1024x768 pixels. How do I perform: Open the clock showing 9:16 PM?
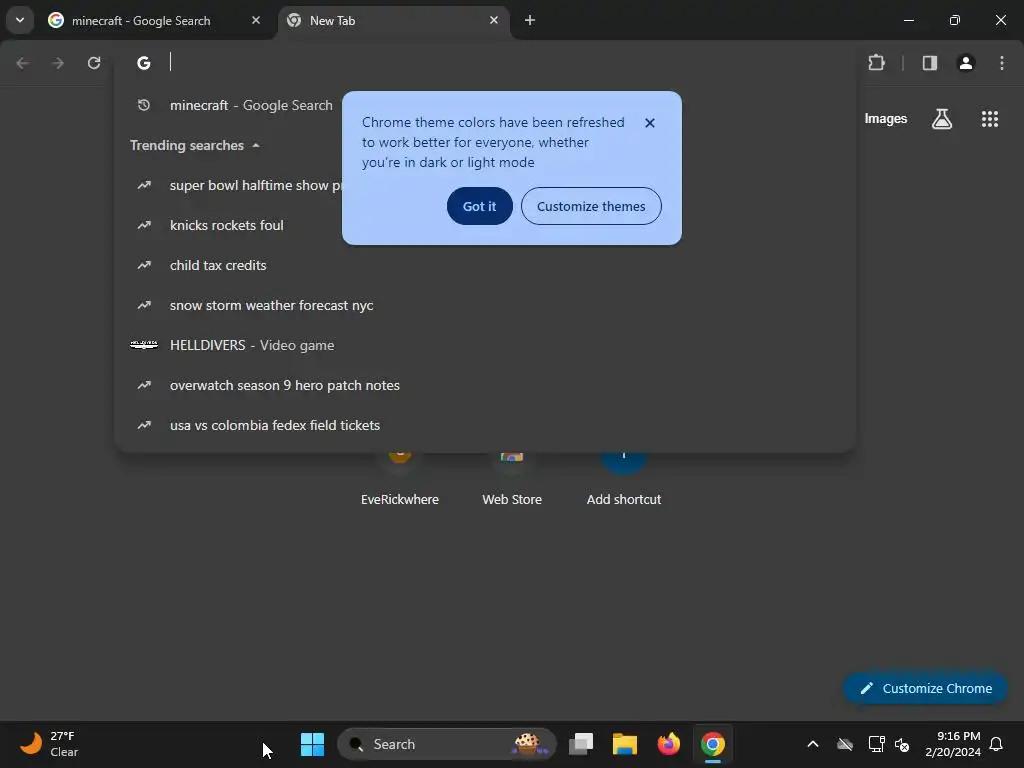(x=953, y=744)
